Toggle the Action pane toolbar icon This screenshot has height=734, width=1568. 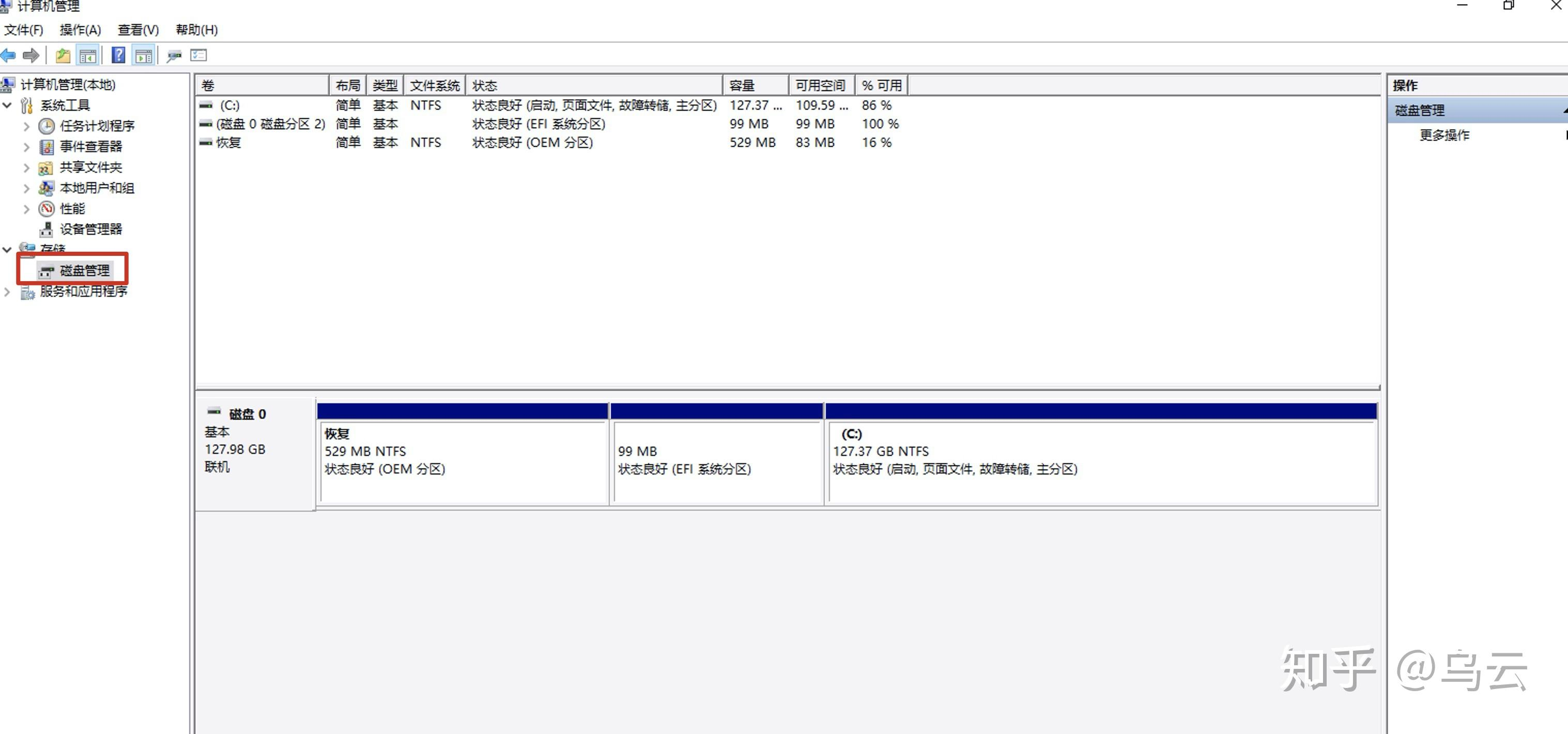tap(144, 56)
